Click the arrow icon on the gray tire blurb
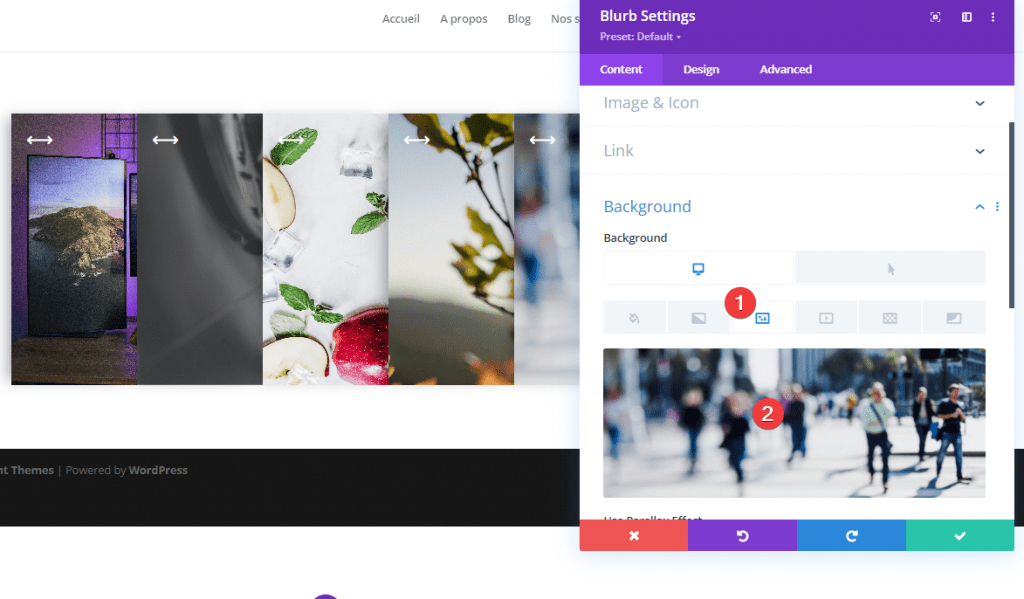This screenshot has height=599, width=1024. 165,140
